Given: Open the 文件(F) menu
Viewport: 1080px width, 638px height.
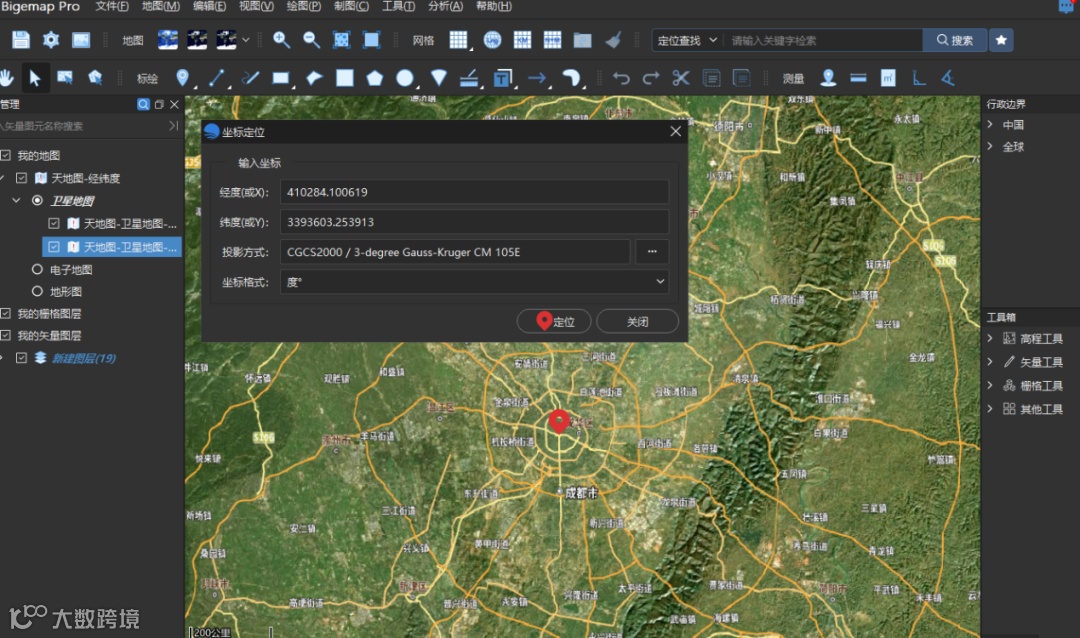Looking at the screenshot, I should click(112, 7).
